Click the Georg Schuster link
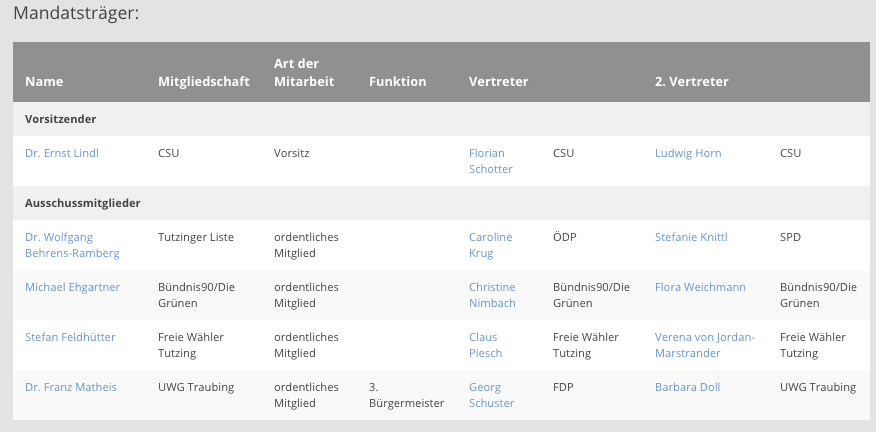This screenshot has width=876, height=432. click(x=491, y=395)
